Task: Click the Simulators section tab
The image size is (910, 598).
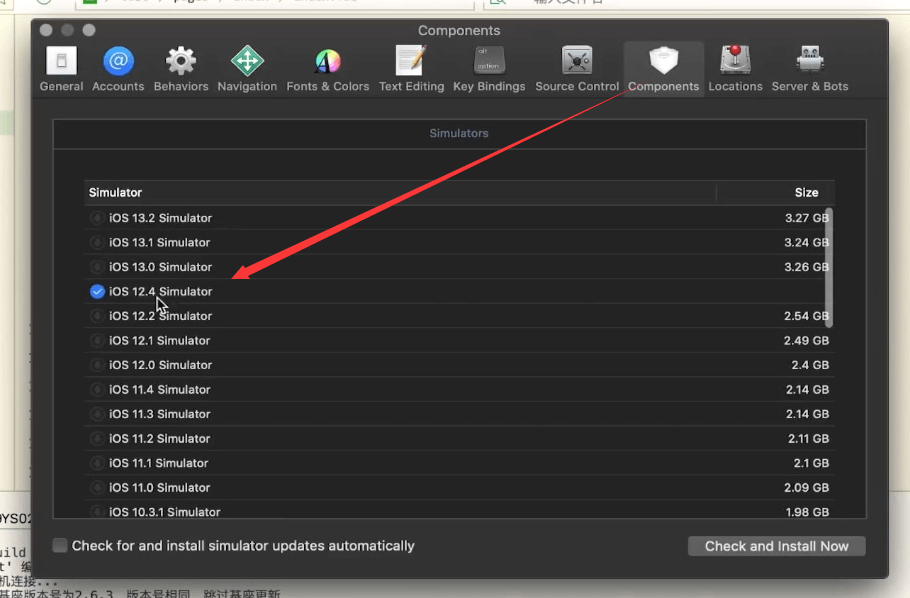Action: click(x=459, y=134)
